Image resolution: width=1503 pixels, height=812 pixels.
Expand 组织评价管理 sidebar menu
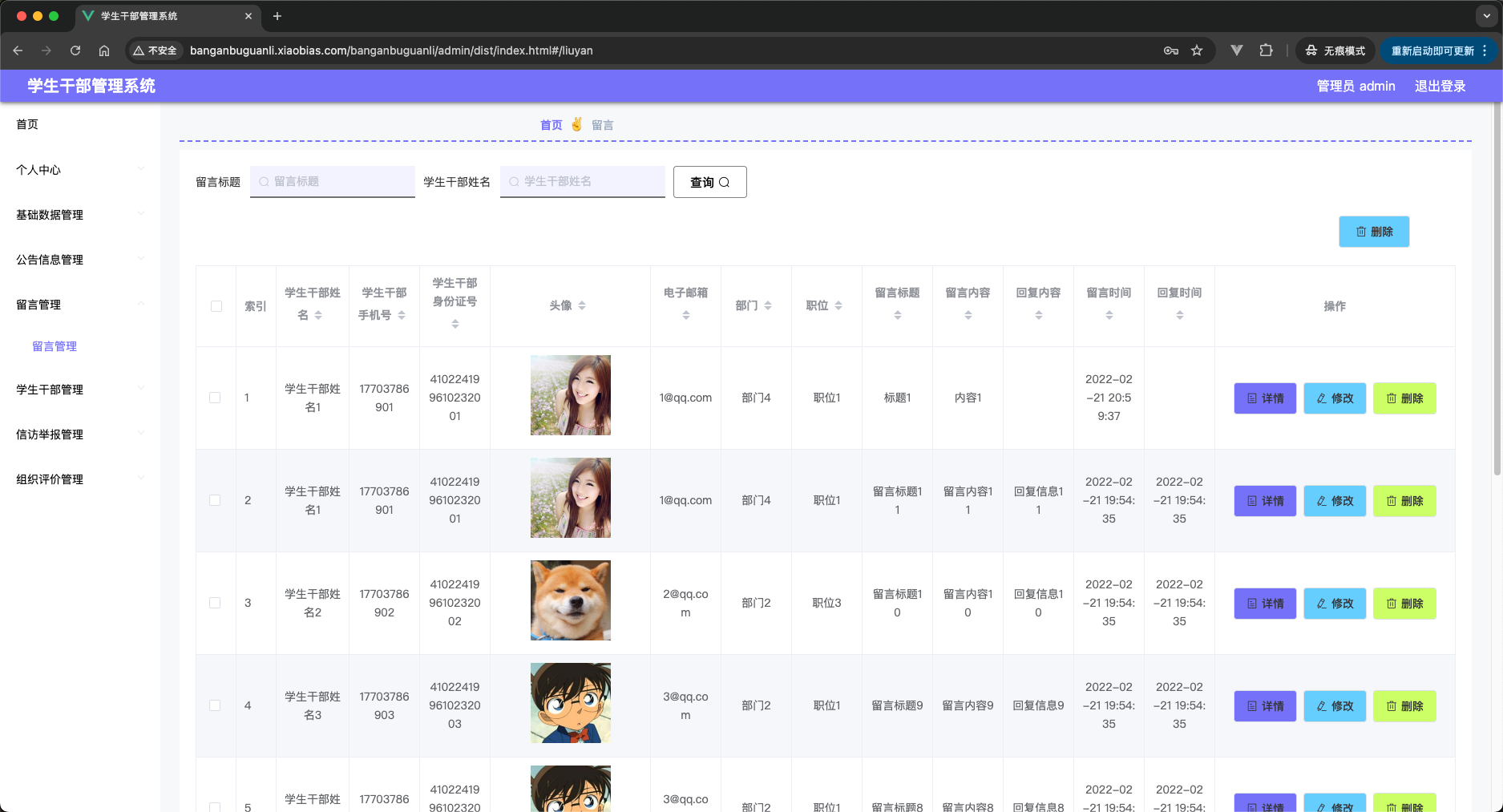80,479
